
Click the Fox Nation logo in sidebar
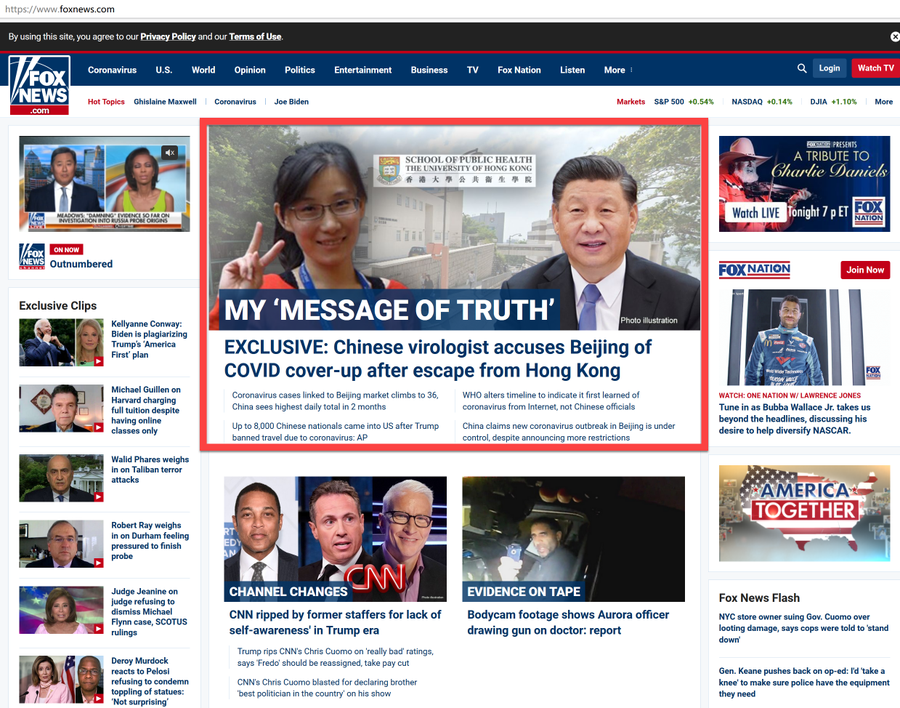(754, 270)
